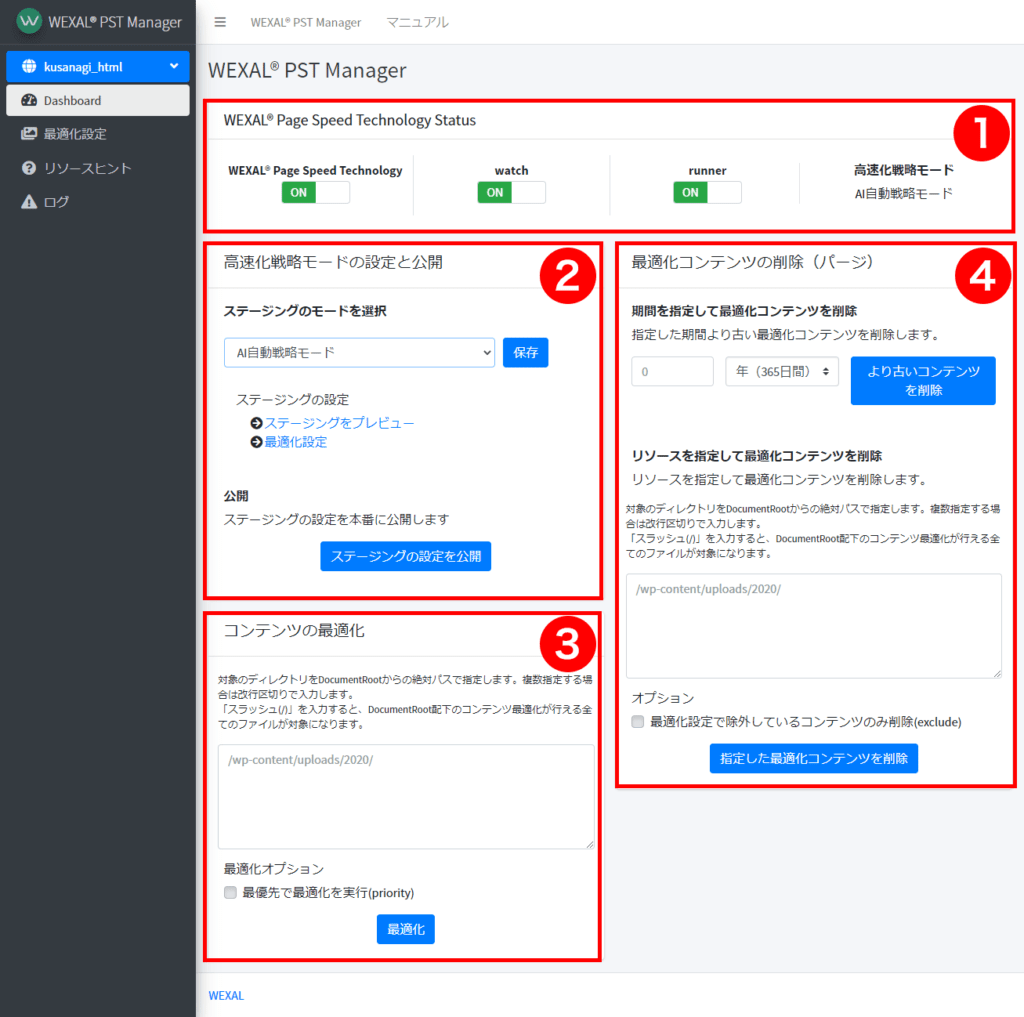Click WEXAL Page Speed Technology Status heading
The height and width of the screenshot is (1017, 1024).
pos(349,120)
